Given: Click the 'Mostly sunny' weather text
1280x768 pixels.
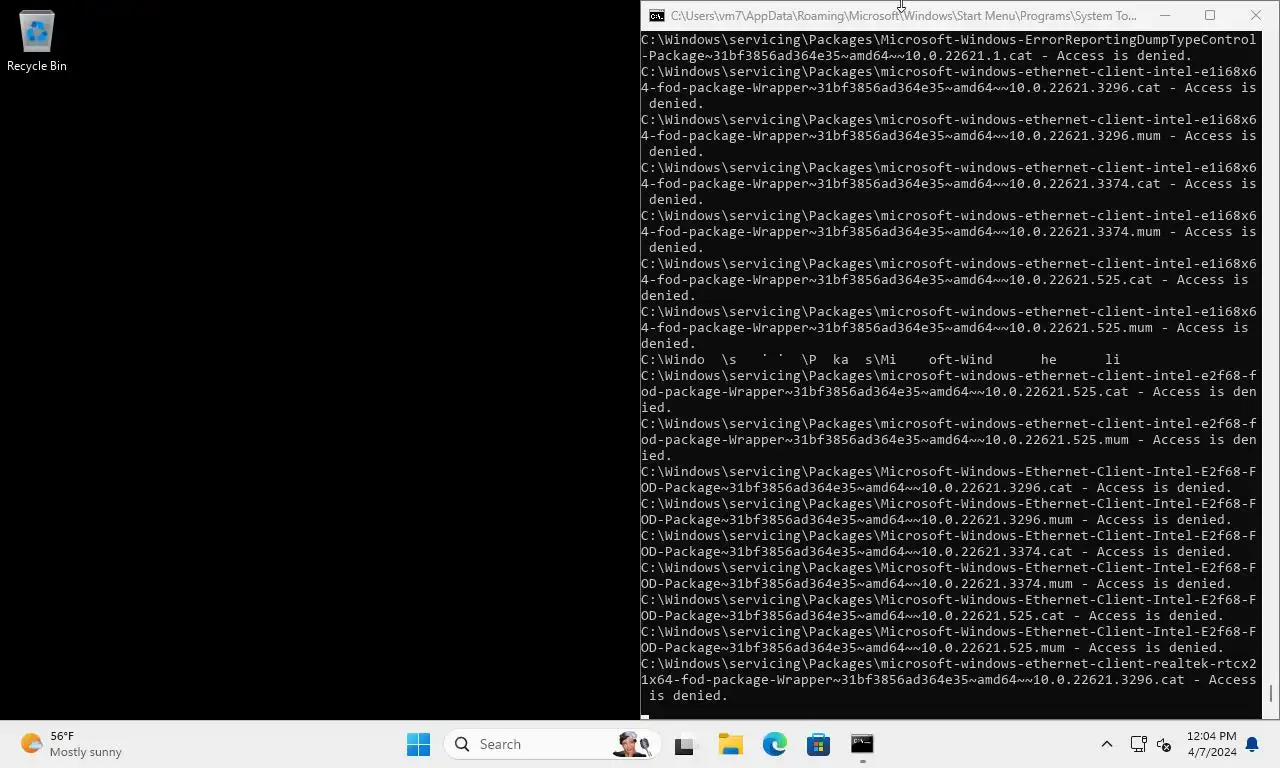Looking at the screenshot, I should (x=86, y=752).
